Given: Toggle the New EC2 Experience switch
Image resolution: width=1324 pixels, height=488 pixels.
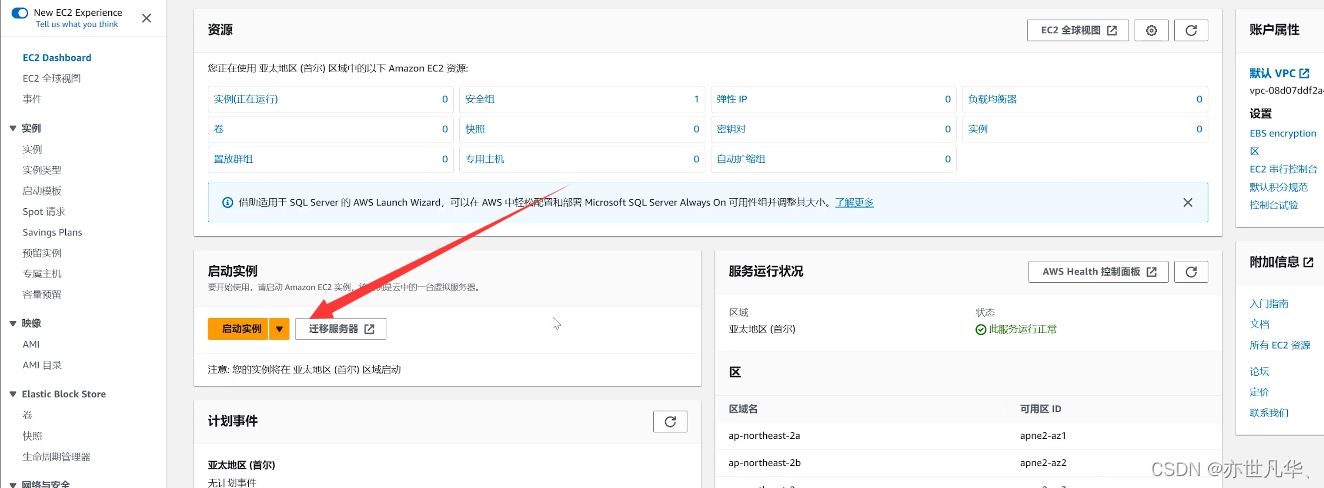Looking at the screenshot, I should tap(20, 13).
